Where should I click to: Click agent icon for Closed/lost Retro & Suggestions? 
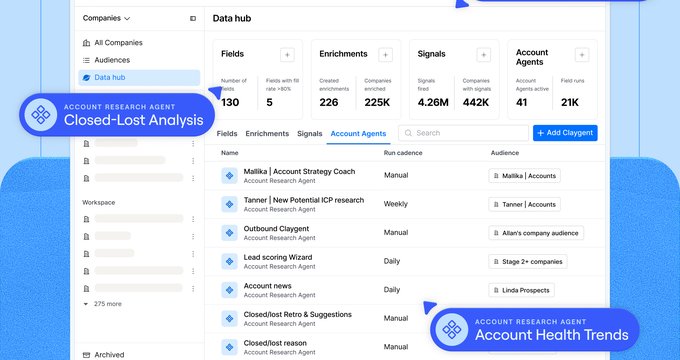point(229,319)
